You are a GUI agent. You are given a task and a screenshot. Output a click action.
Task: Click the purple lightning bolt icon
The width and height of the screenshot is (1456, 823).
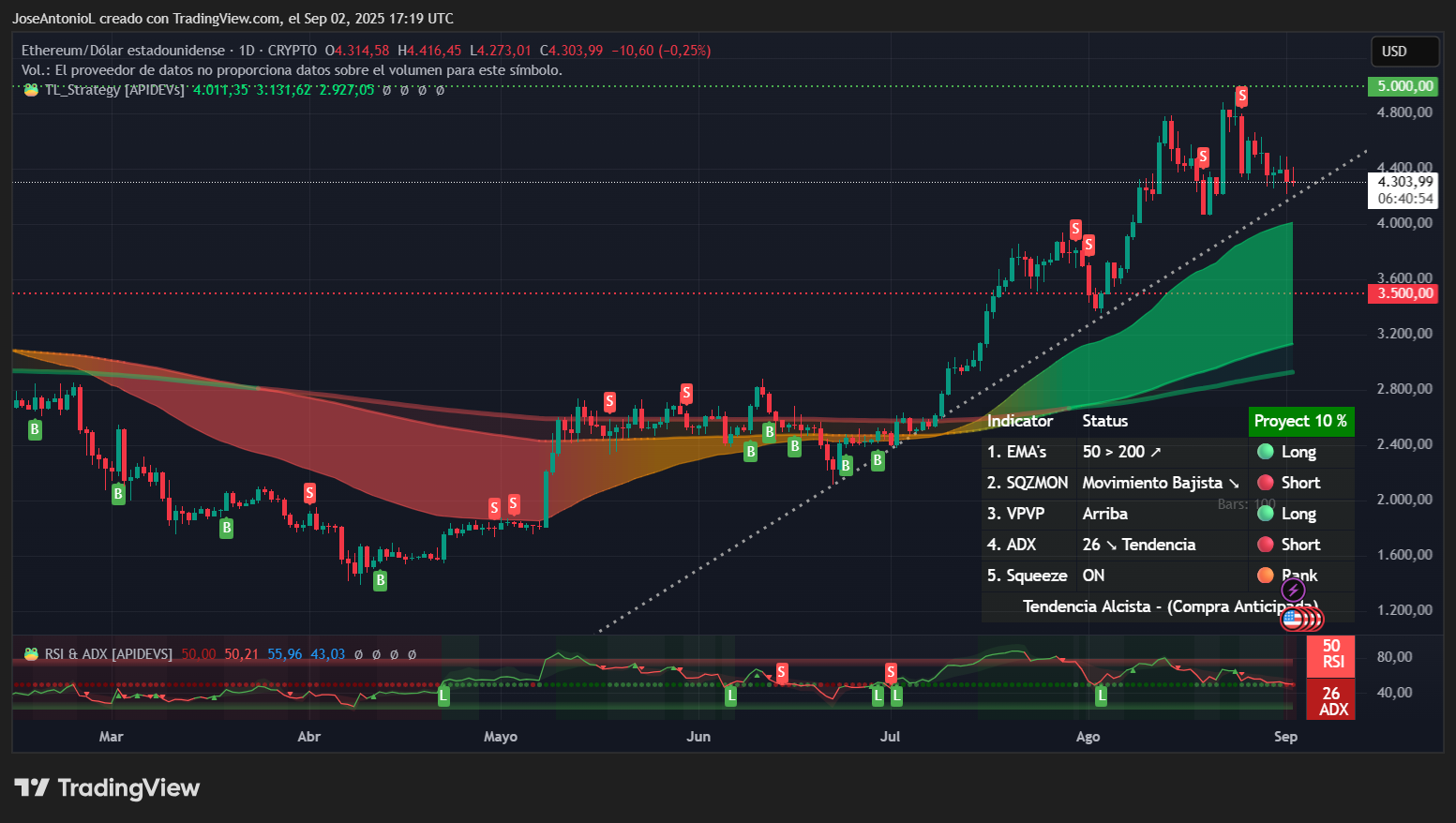coord(1292,590)
